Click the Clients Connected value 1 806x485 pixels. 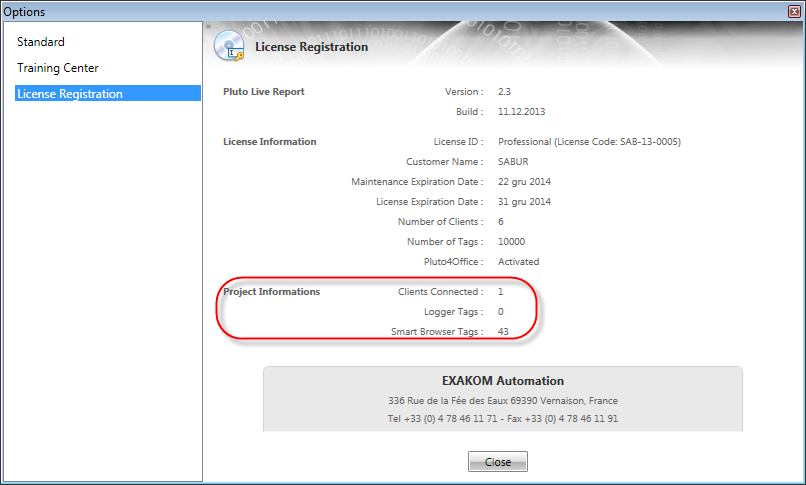(x=501, y=292)
